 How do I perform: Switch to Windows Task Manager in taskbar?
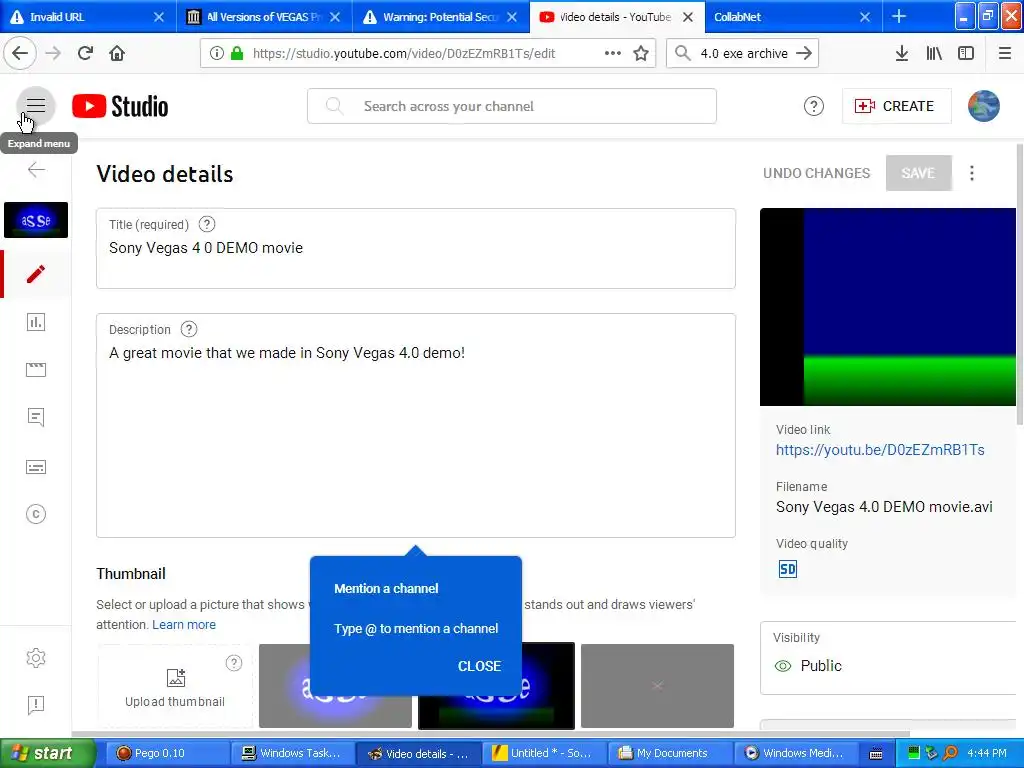click(293, 753)
